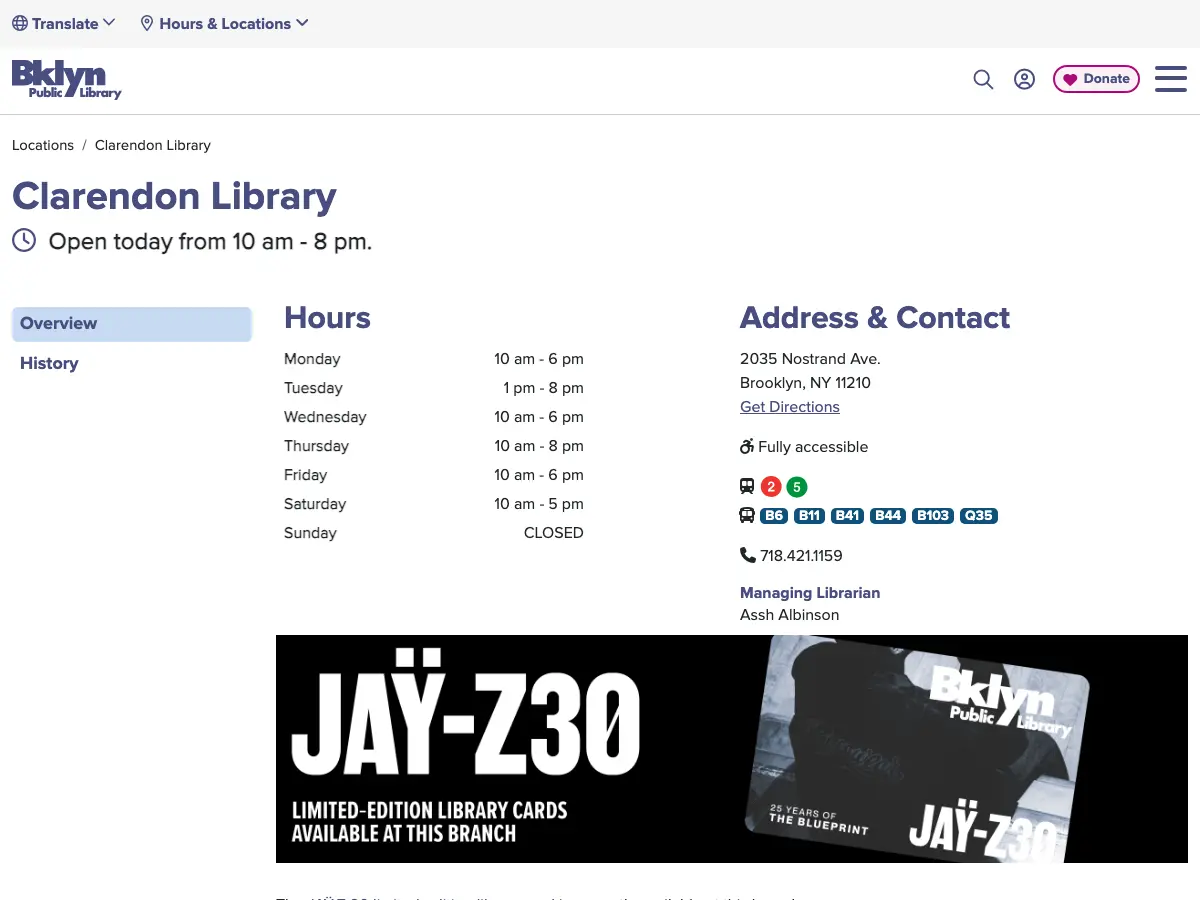Click the wheelchair accessibility icon
Viewport: 1200px width, 900px height.
point(747,446)
